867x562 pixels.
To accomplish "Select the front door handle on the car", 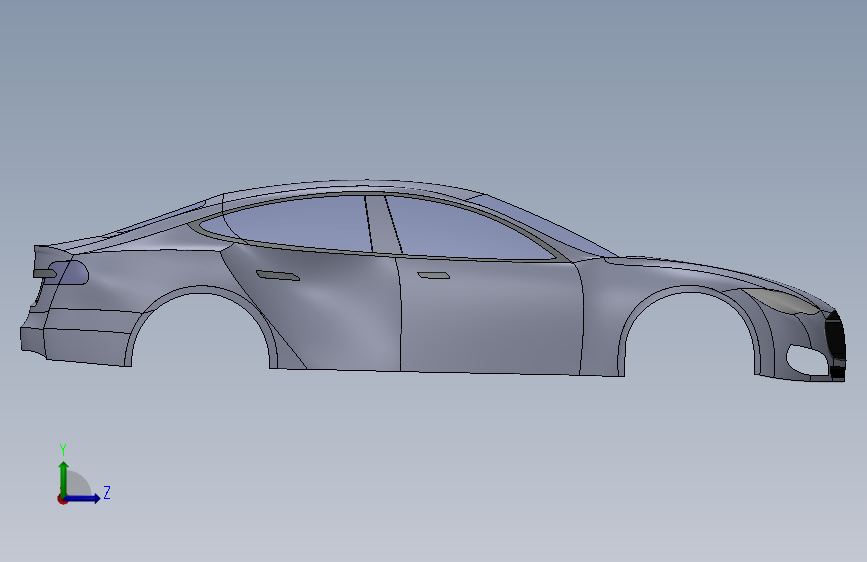I will pyautogui.click(x=433, y=275).
